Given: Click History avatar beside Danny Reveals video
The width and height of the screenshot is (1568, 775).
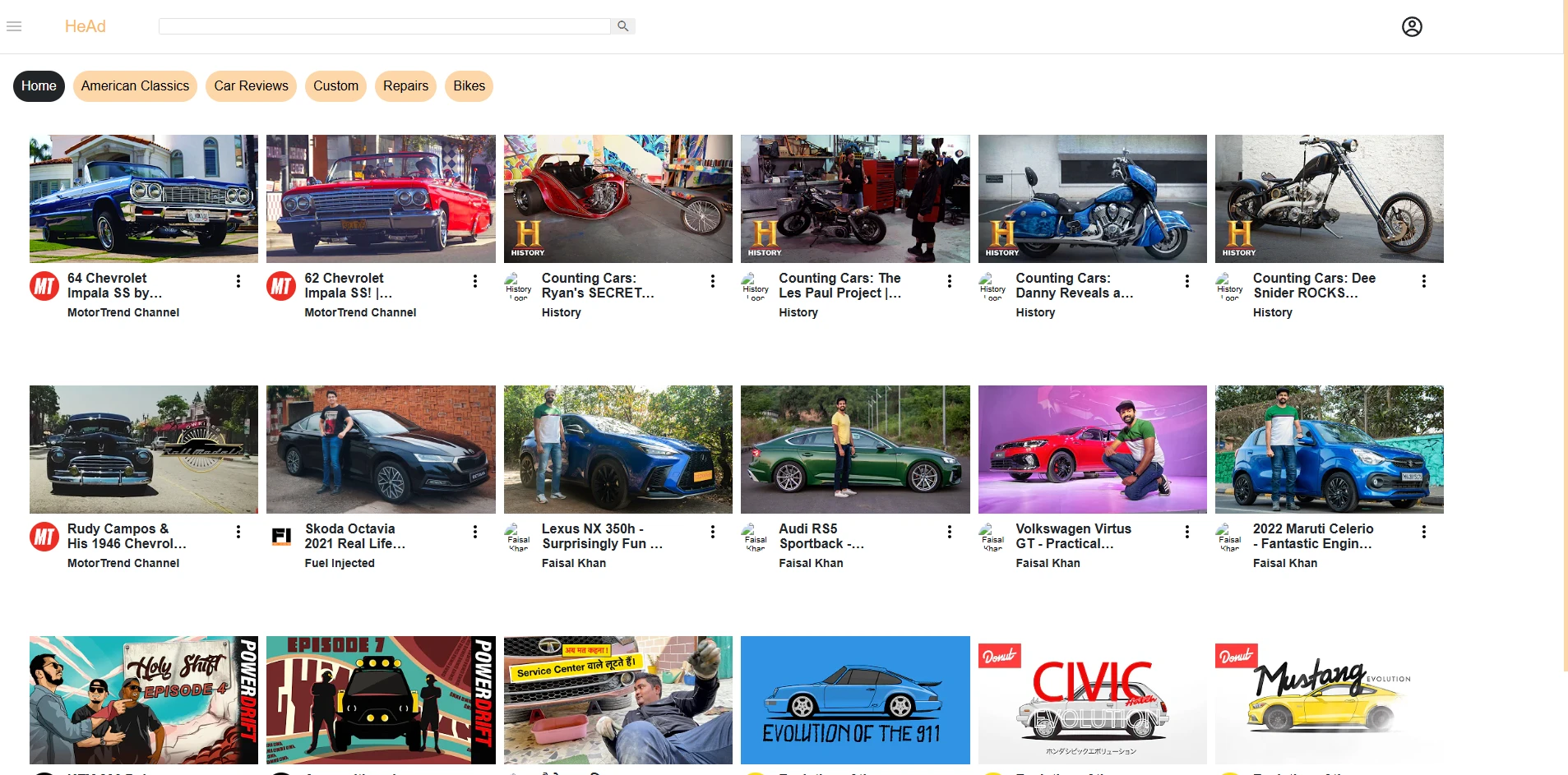Looking at the screenshot, I should [x=992, y=286].
